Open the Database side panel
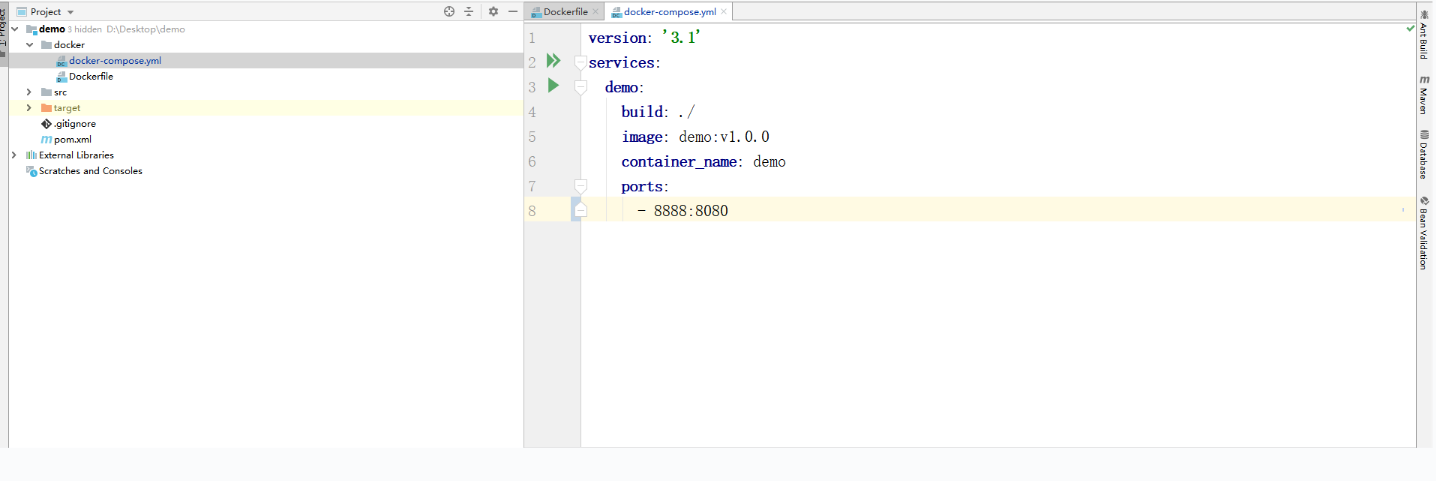The width and height of the screenshot is (1436, 481). coord(1423,153)
